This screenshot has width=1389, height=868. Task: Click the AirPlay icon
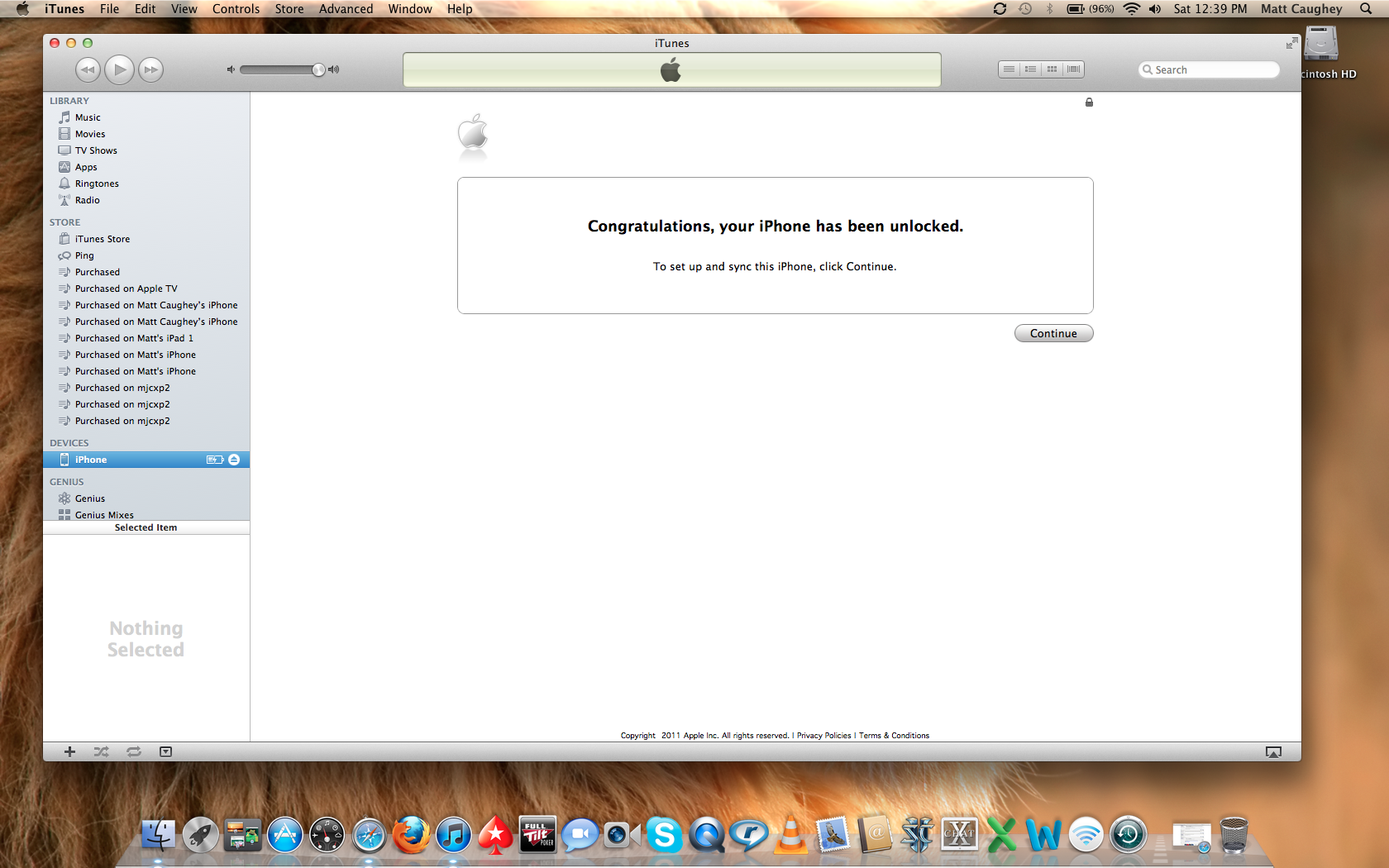click(1273, 751)
